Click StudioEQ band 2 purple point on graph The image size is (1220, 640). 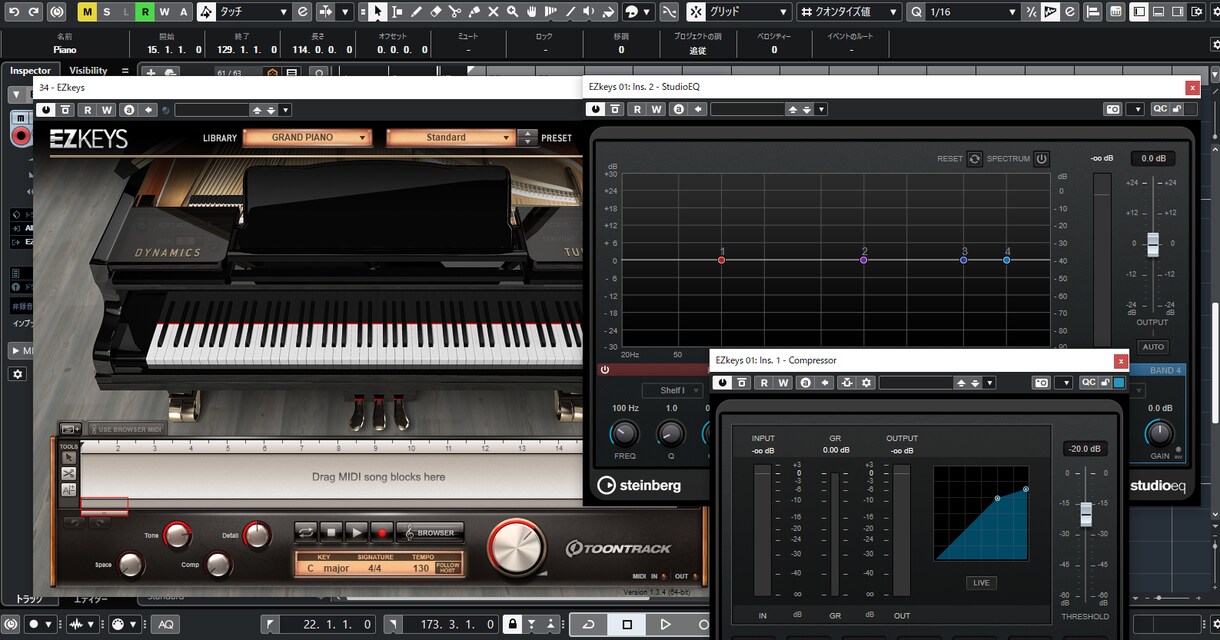(864, 260)
